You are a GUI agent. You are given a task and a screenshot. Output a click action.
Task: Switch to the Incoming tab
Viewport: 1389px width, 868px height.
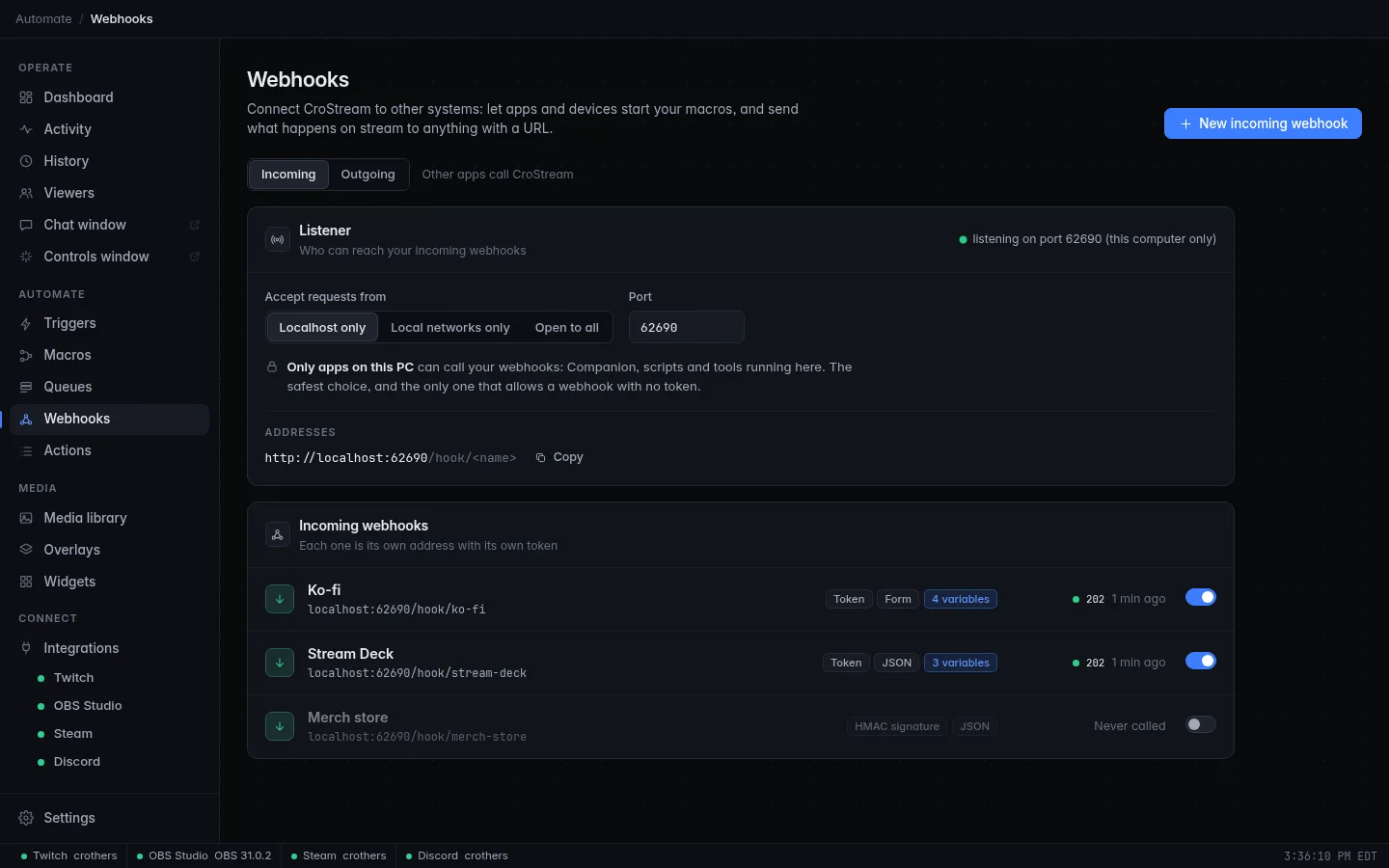(288, 175)
